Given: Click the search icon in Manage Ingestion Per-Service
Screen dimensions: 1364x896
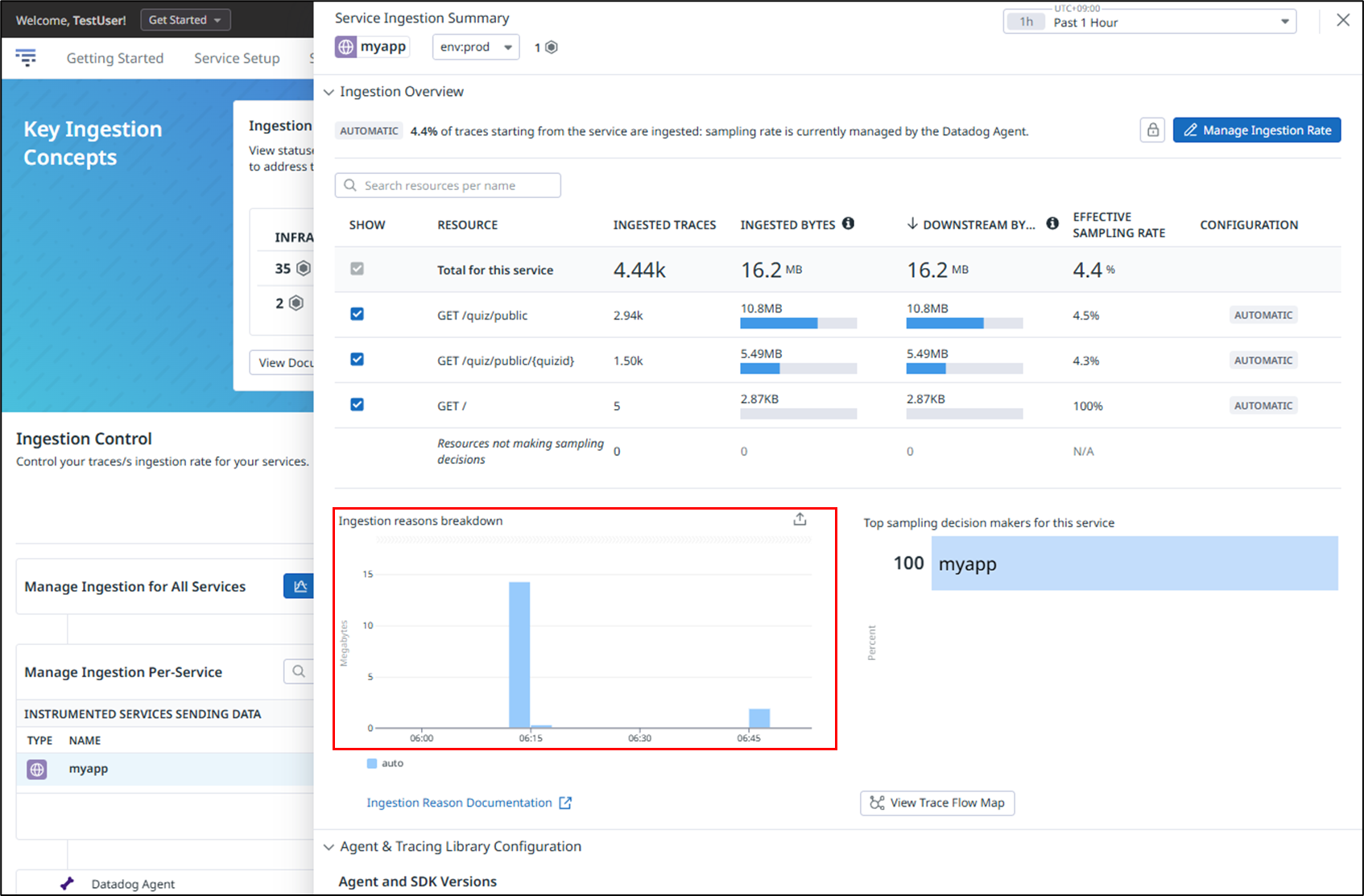Looking at the screenshot, I should point(299,671).
